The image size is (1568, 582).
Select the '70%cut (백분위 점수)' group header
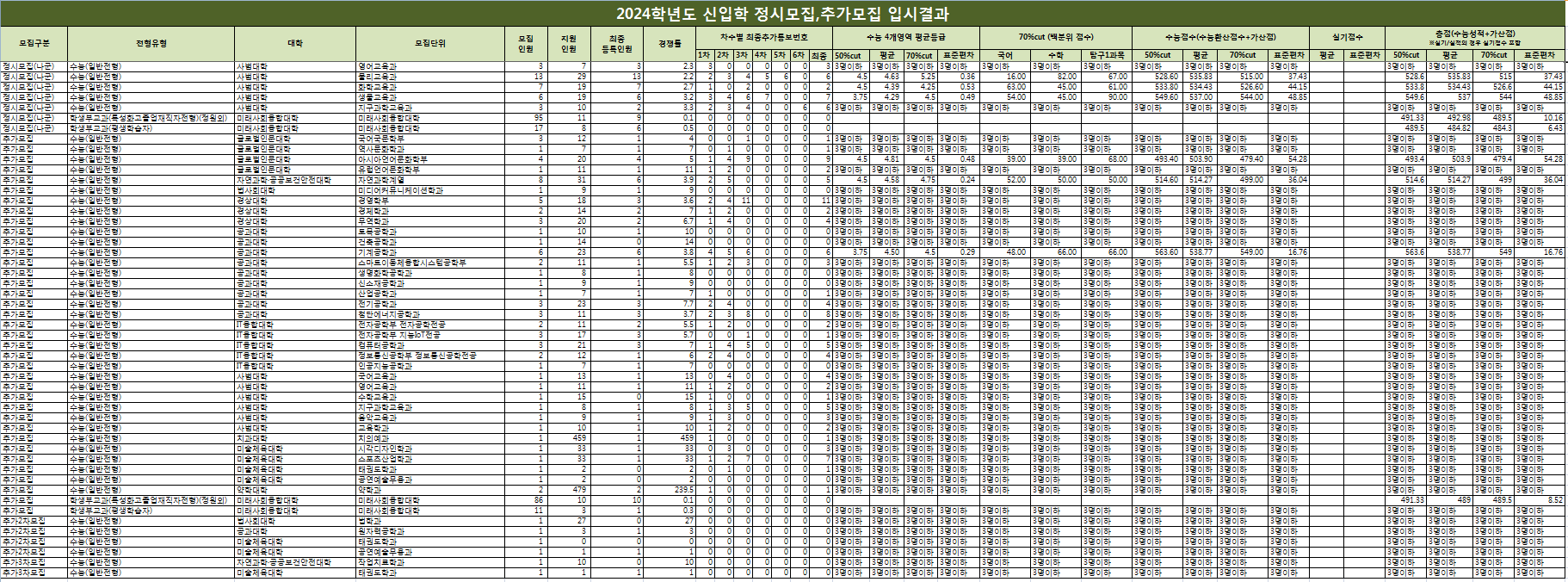[1055, 38]
